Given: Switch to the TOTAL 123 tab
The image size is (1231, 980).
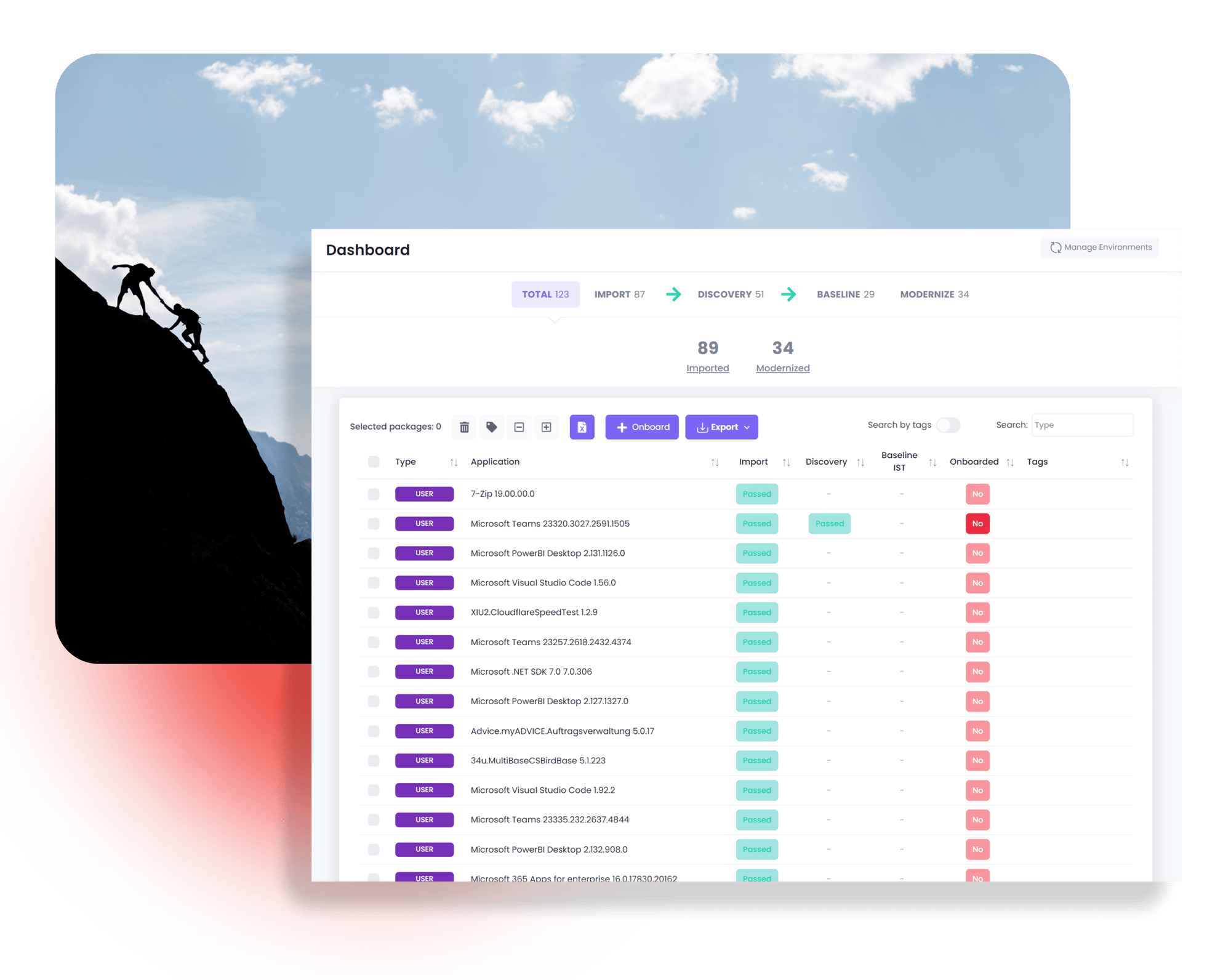Looking at the screenshot, I should [545, 294].
